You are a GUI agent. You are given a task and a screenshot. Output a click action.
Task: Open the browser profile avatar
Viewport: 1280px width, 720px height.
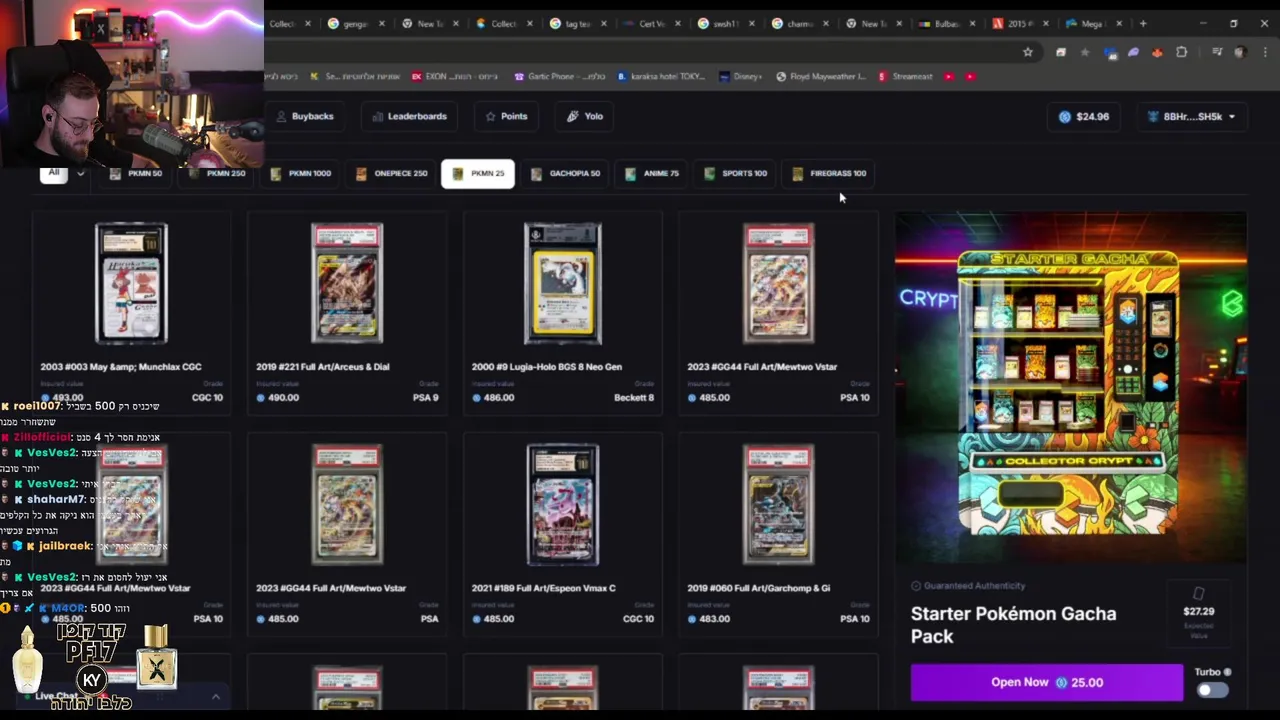click(1240, 52)
